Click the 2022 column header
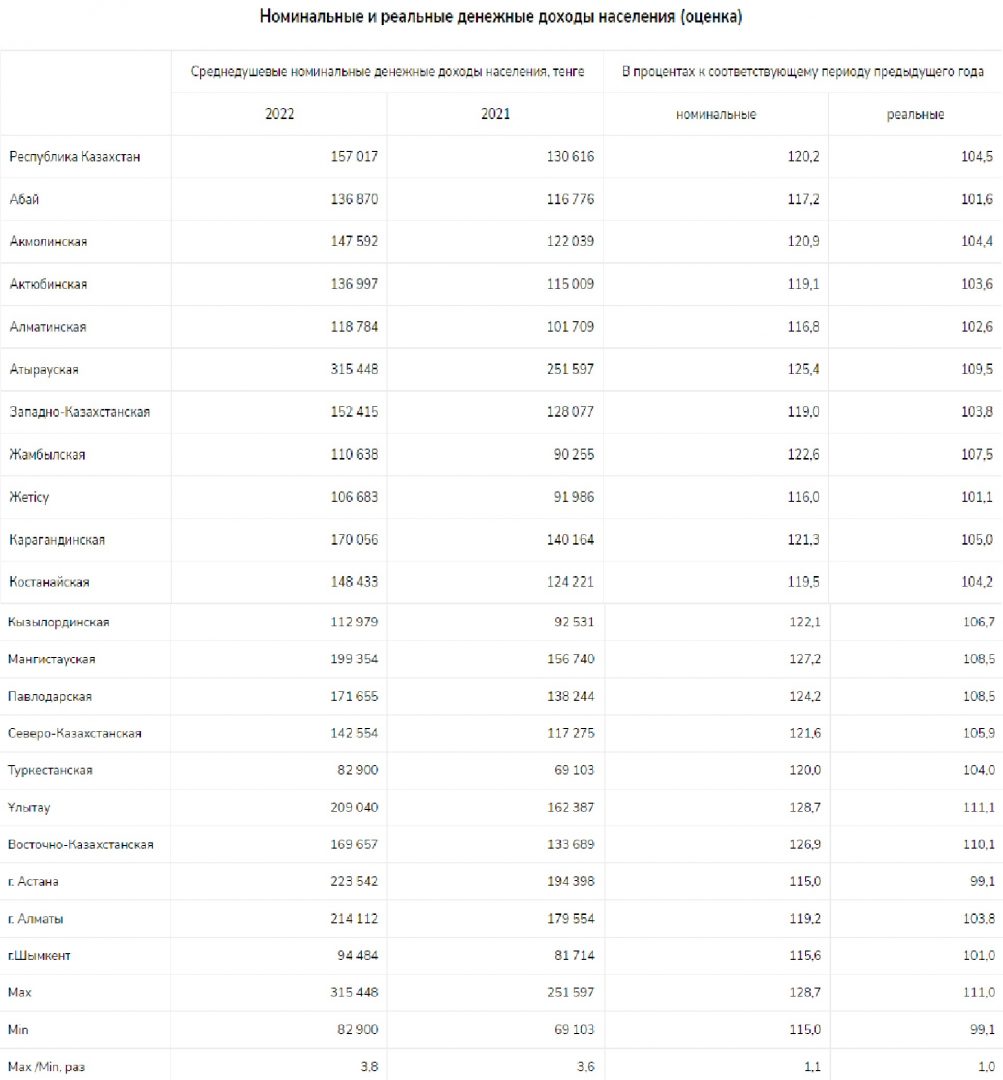This screenshot has width=1003, height=1080. click(x=279, y=114)
